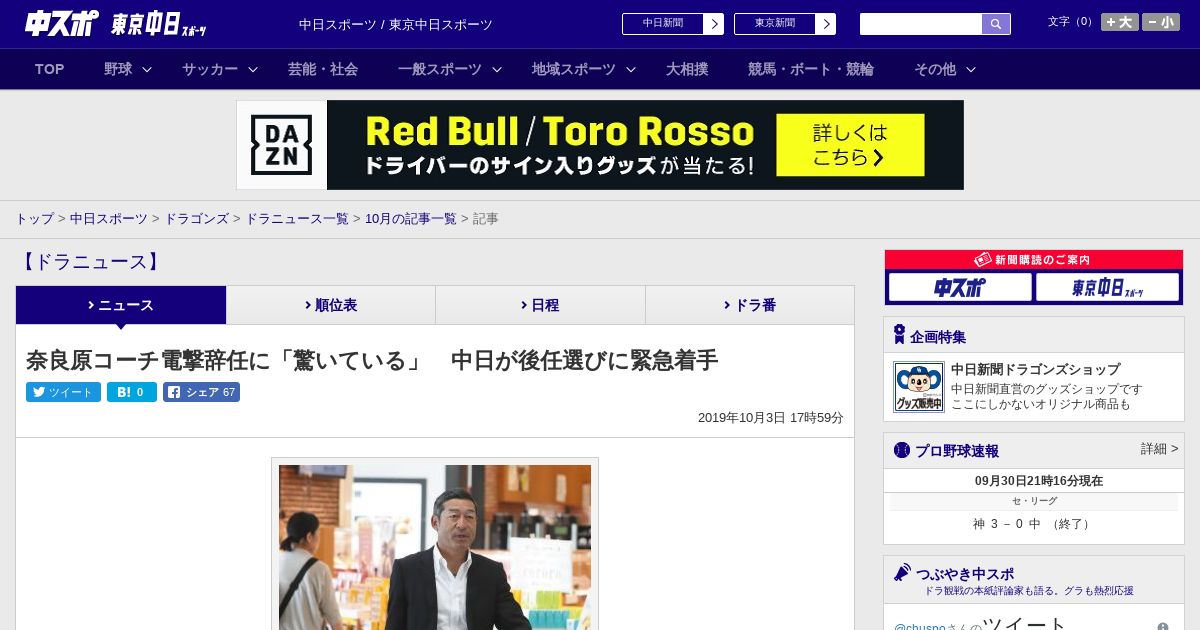Switch to the ドラ番 tab
The width and height of the screenshot is (1200, 630).
coord(750,305)
